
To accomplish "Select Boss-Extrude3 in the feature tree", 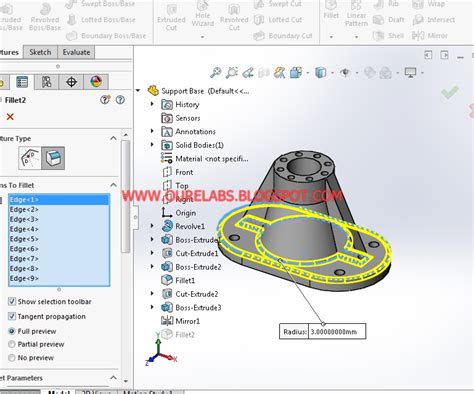I will tap(191, 307).
